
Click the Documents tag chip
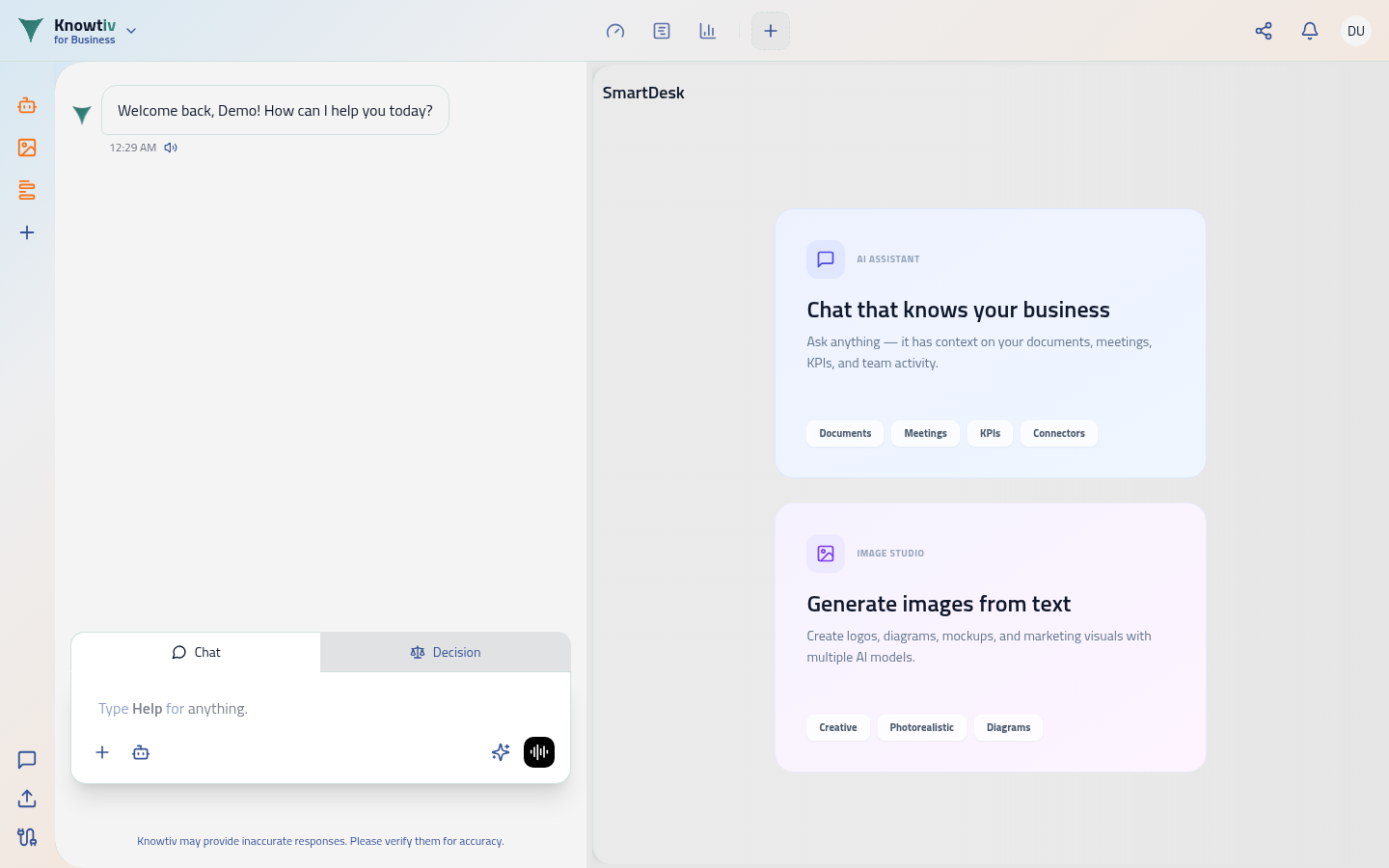[x=845, y=434]
